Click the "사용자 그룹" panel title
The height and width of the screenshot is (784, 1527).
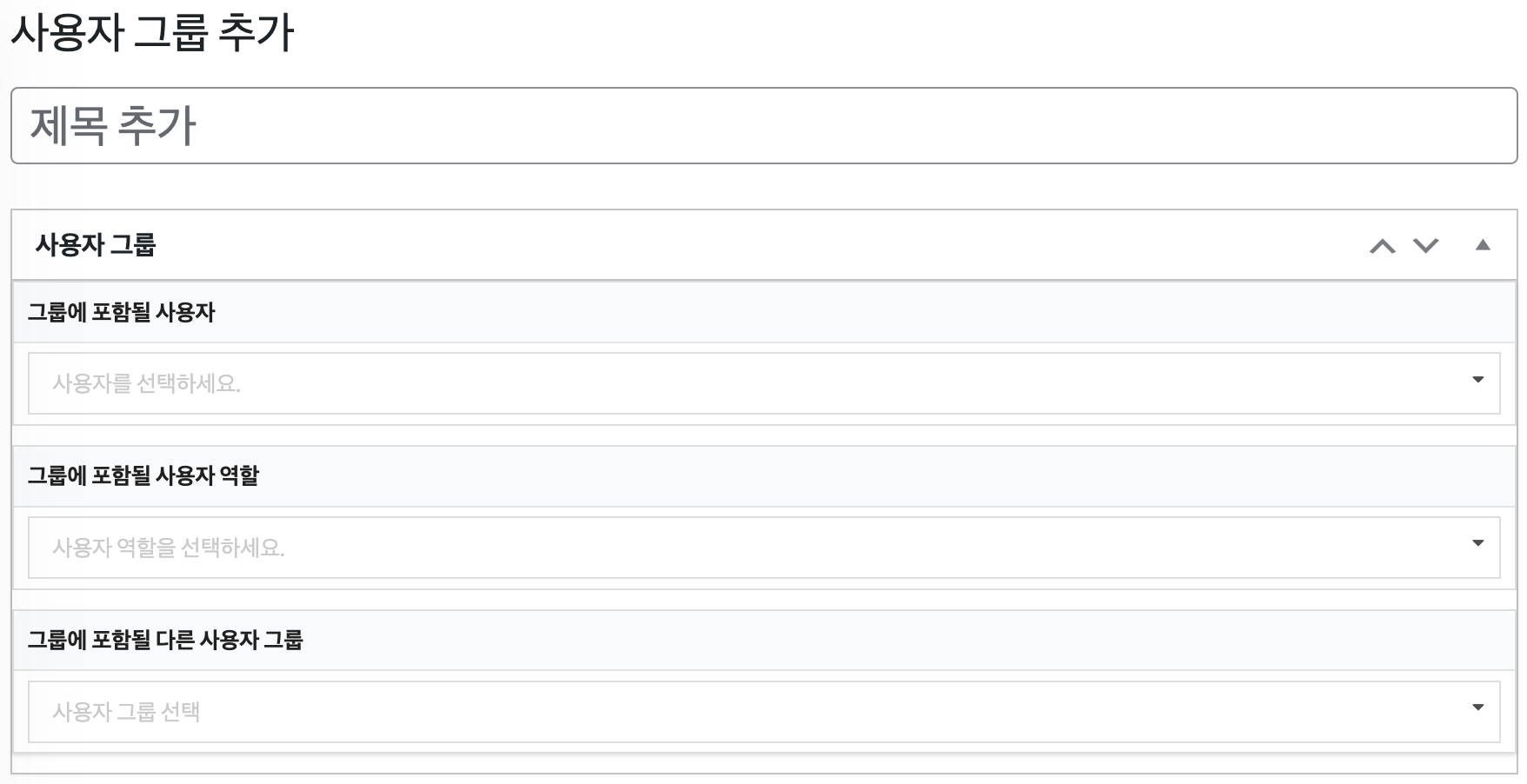[x=96, y=245]
